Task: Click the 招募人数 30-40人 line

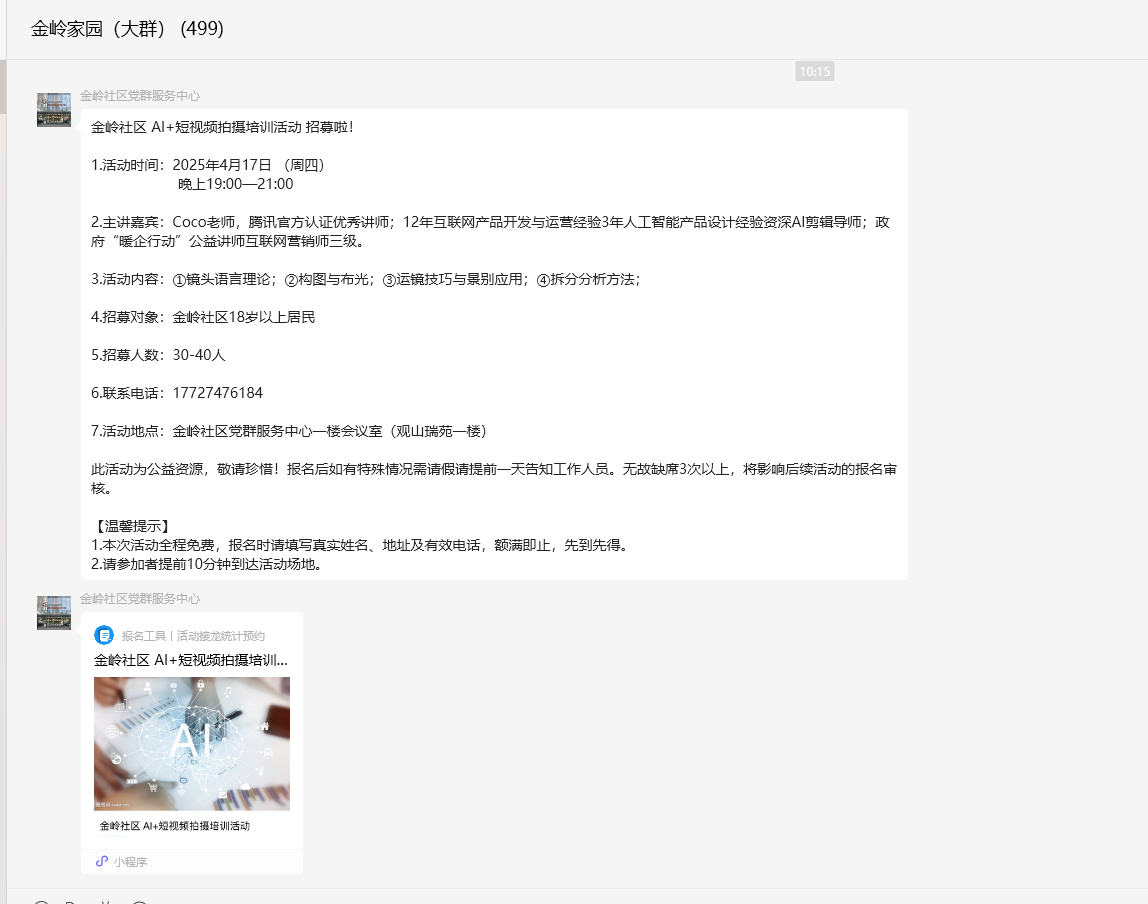Action: tap(158, 355)
